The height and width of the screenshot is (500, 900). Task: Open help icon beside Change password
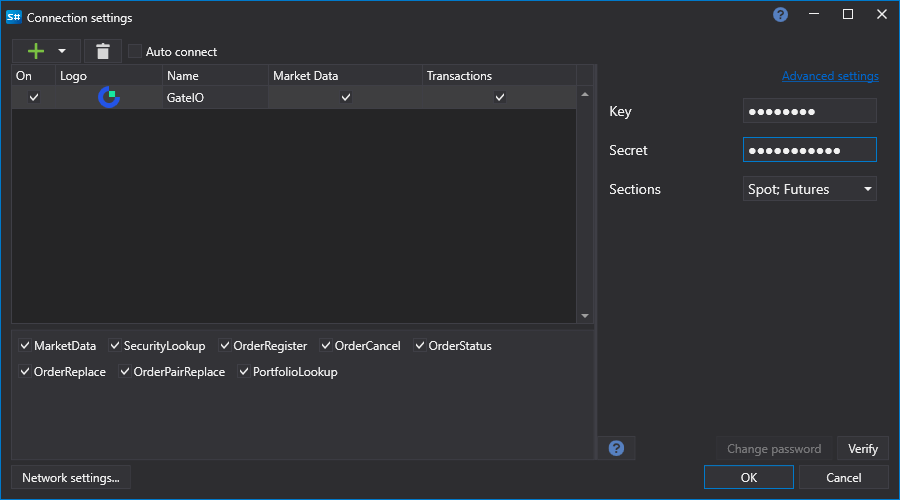click(616, 448)
